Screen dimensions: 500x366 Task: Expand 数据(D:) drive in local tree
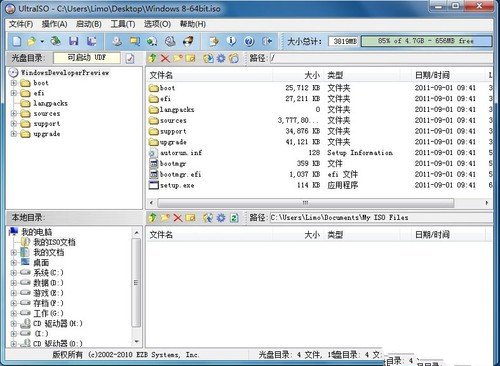(x=14, y=283)
